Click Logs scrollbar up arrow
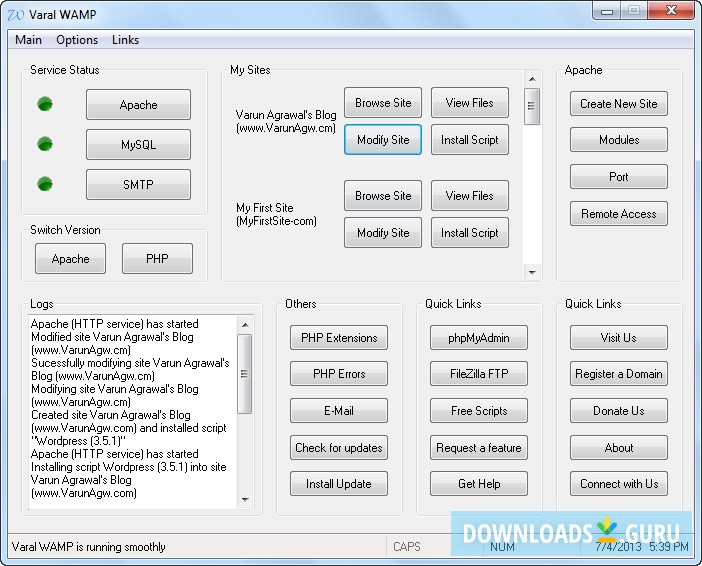This screenshot has width=702, height=566. 245,325
